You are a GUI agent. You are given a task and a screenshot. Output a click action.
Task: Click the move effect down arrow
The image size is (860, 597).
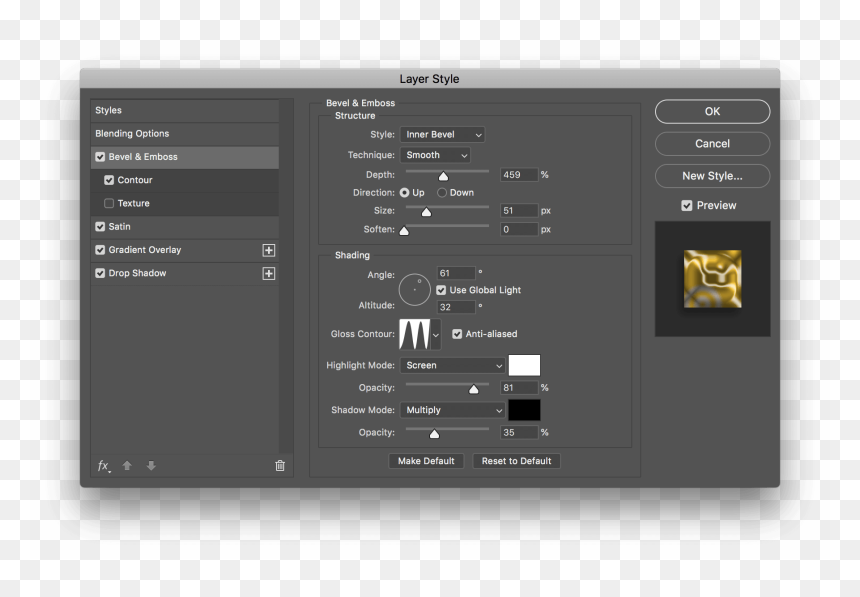click(x=151, y=466)
